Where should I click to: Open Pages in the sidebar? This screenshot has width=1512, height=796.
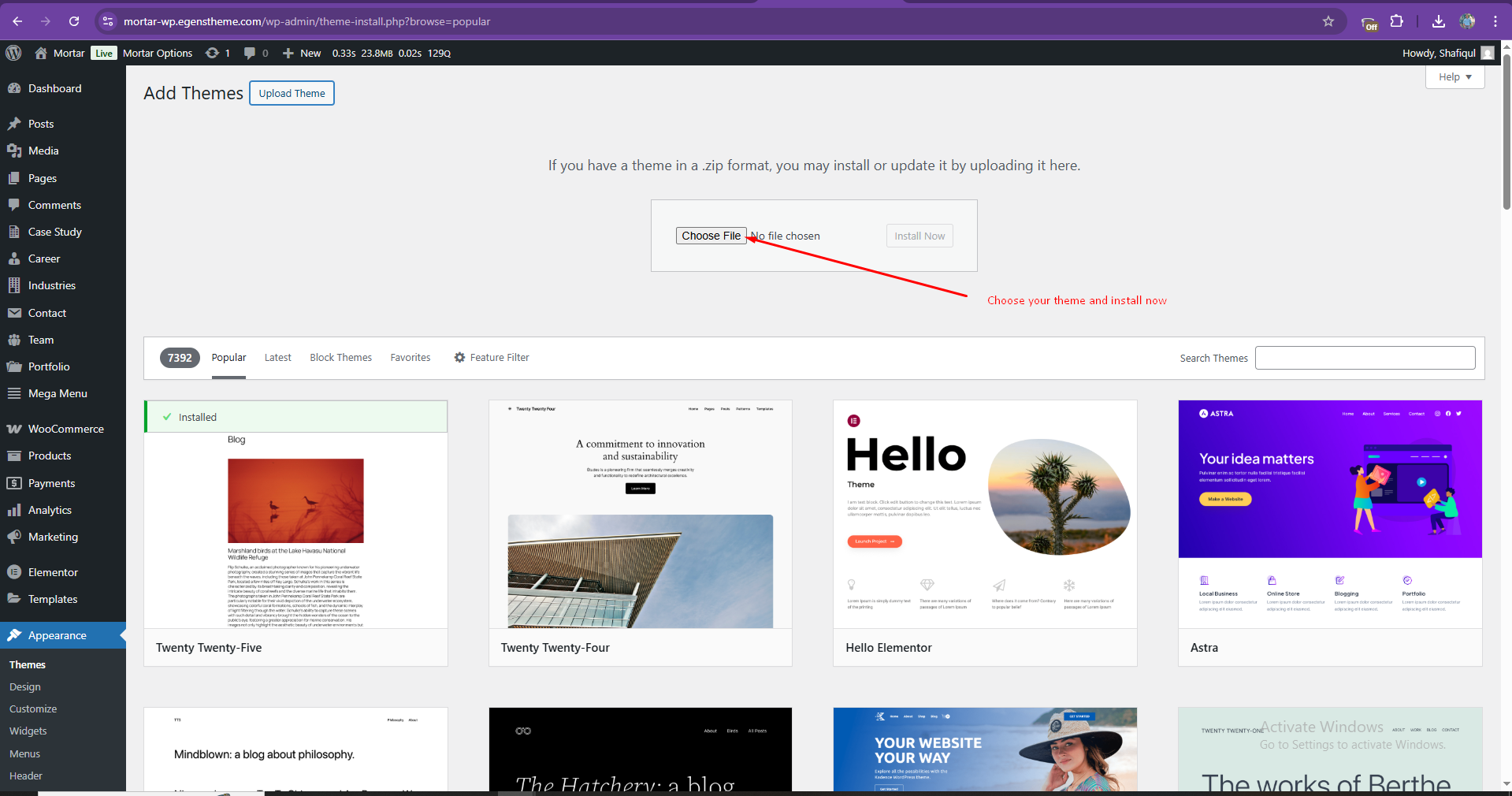point(63,178)
